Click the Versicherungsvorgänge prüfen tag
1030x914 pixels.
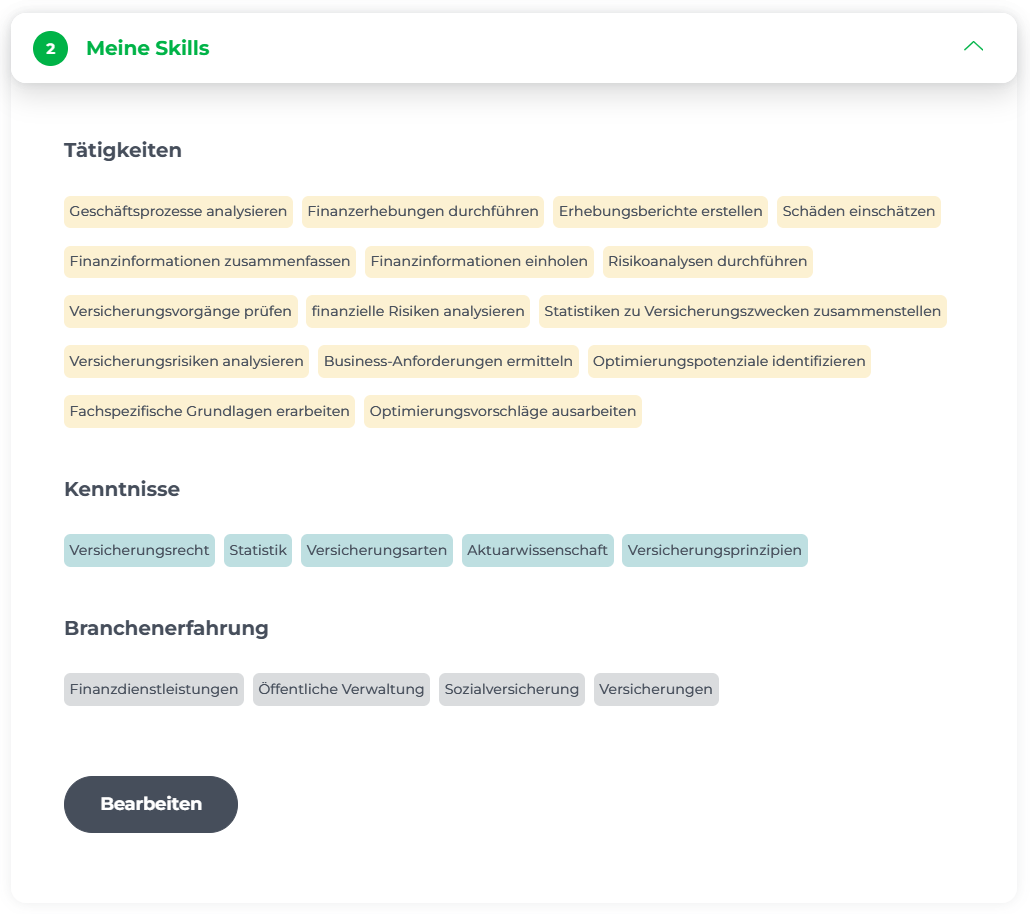tap(180, 312)
